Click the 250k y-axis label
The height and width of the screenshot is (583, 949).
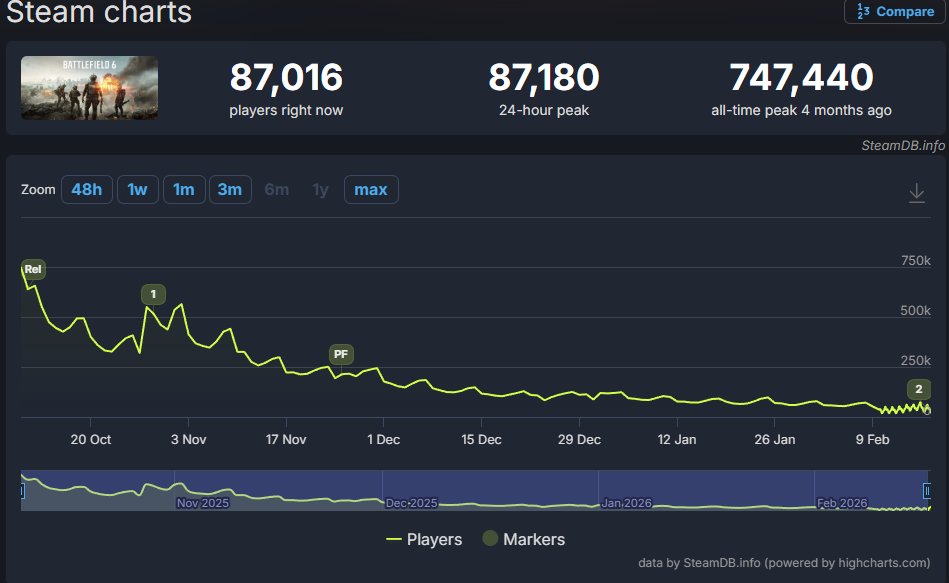916,361
